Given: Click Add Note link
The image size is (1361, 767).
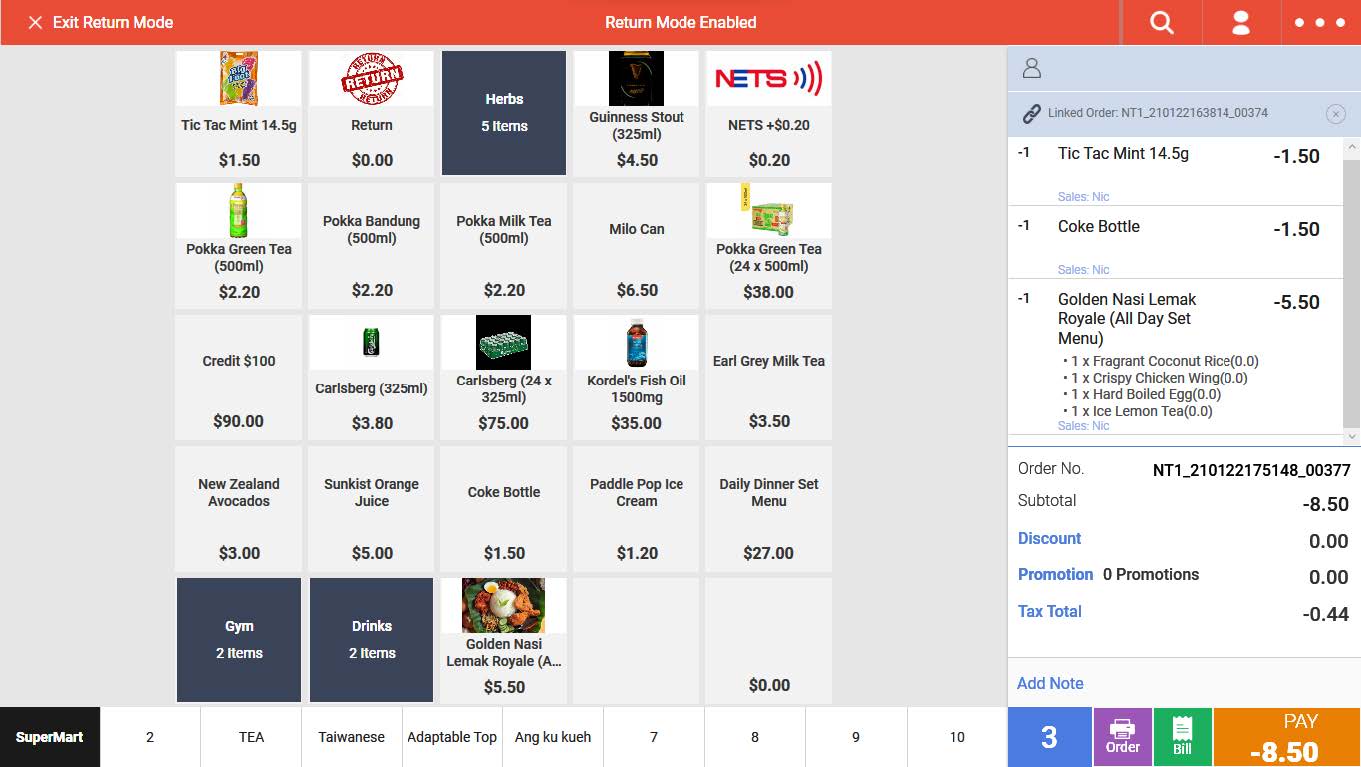Looking at the screenshot, I should (1050, 683).
